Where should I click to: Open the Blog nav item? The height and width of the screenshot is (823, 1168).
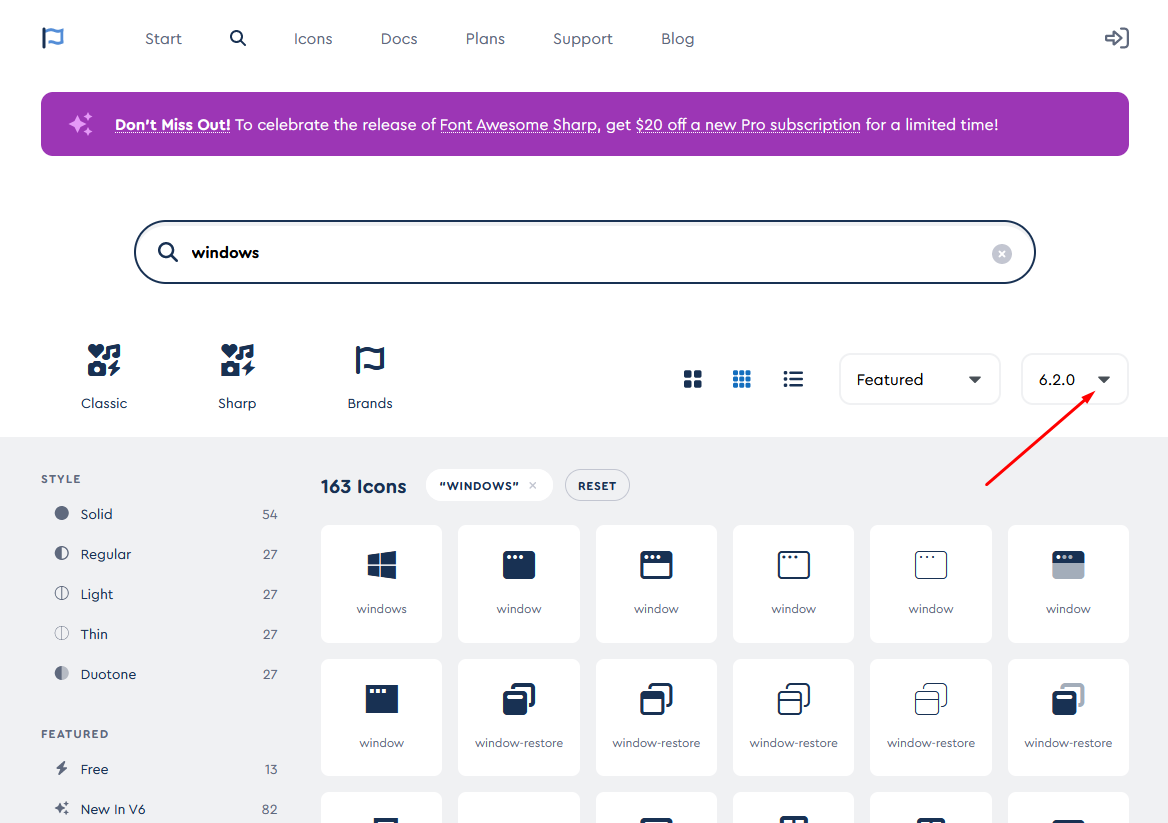(677, 39)
